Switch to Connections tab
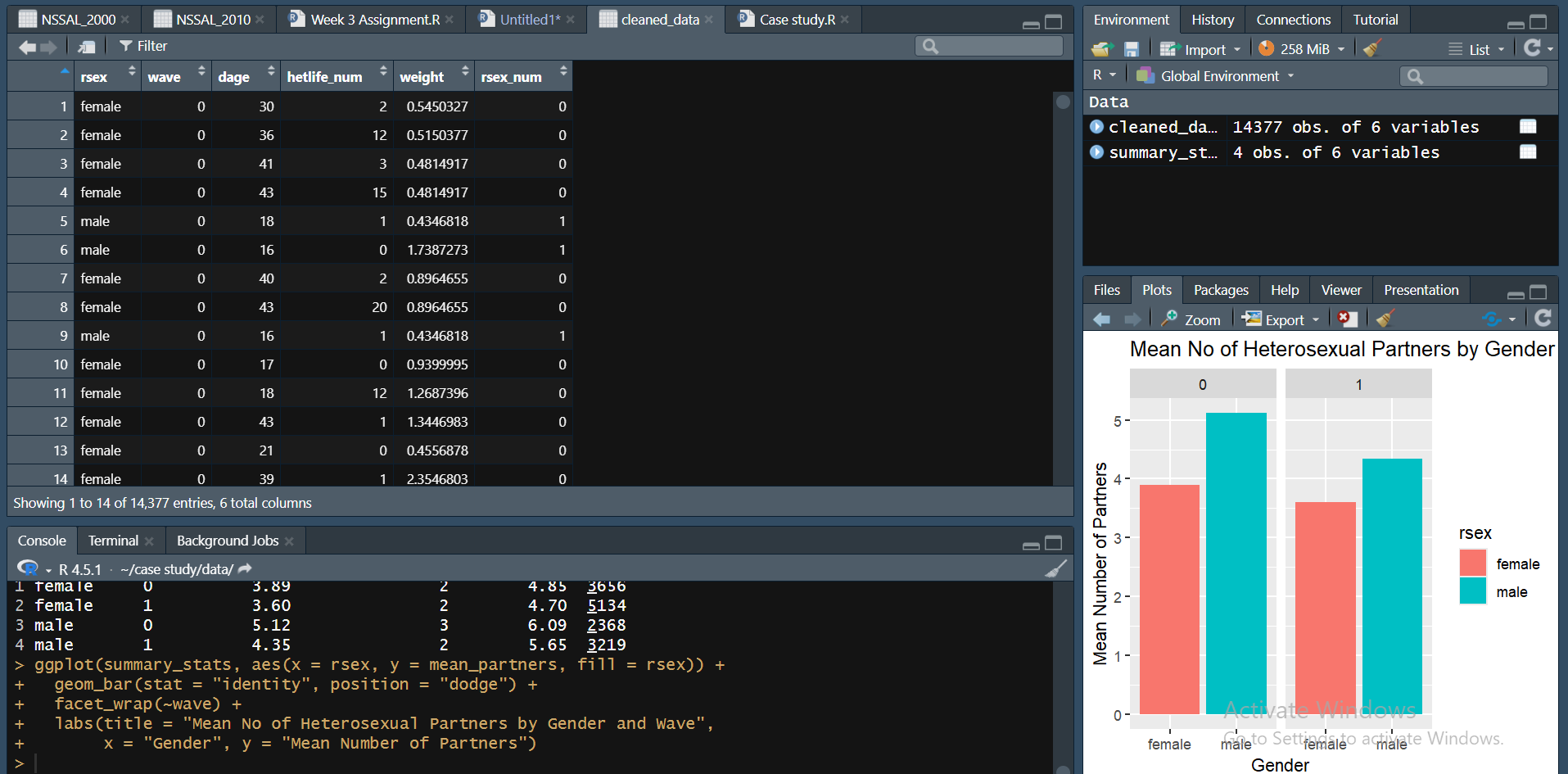 [x=1294, y=20]
